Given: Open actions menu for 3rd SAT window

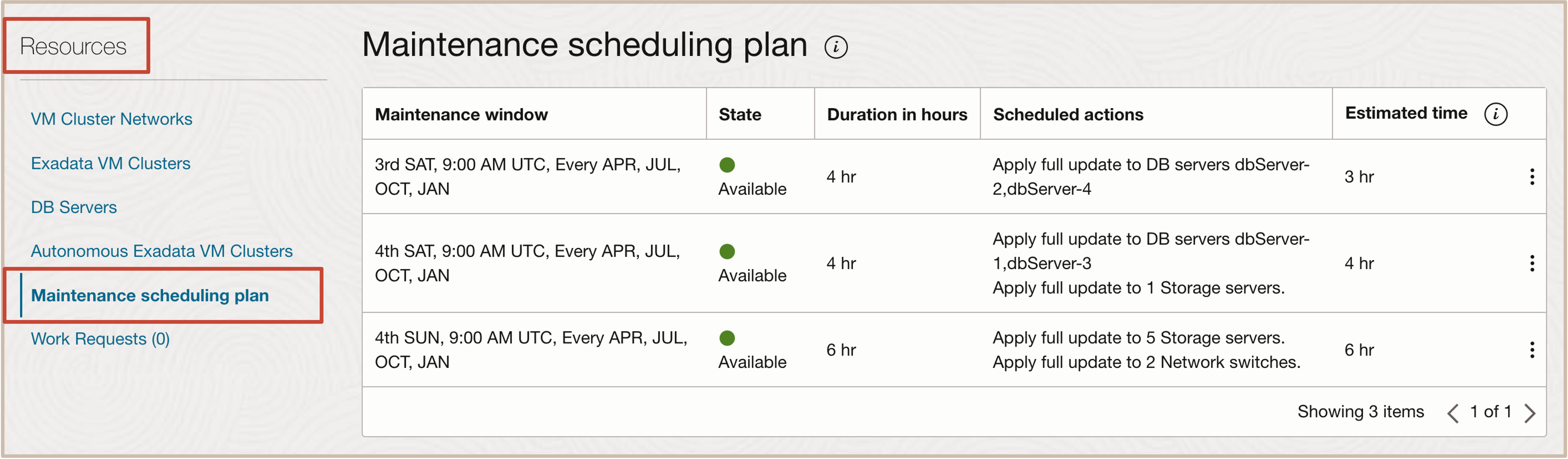Looking at the screenshot, I should pyautogui.click(x=1532, y=177).
